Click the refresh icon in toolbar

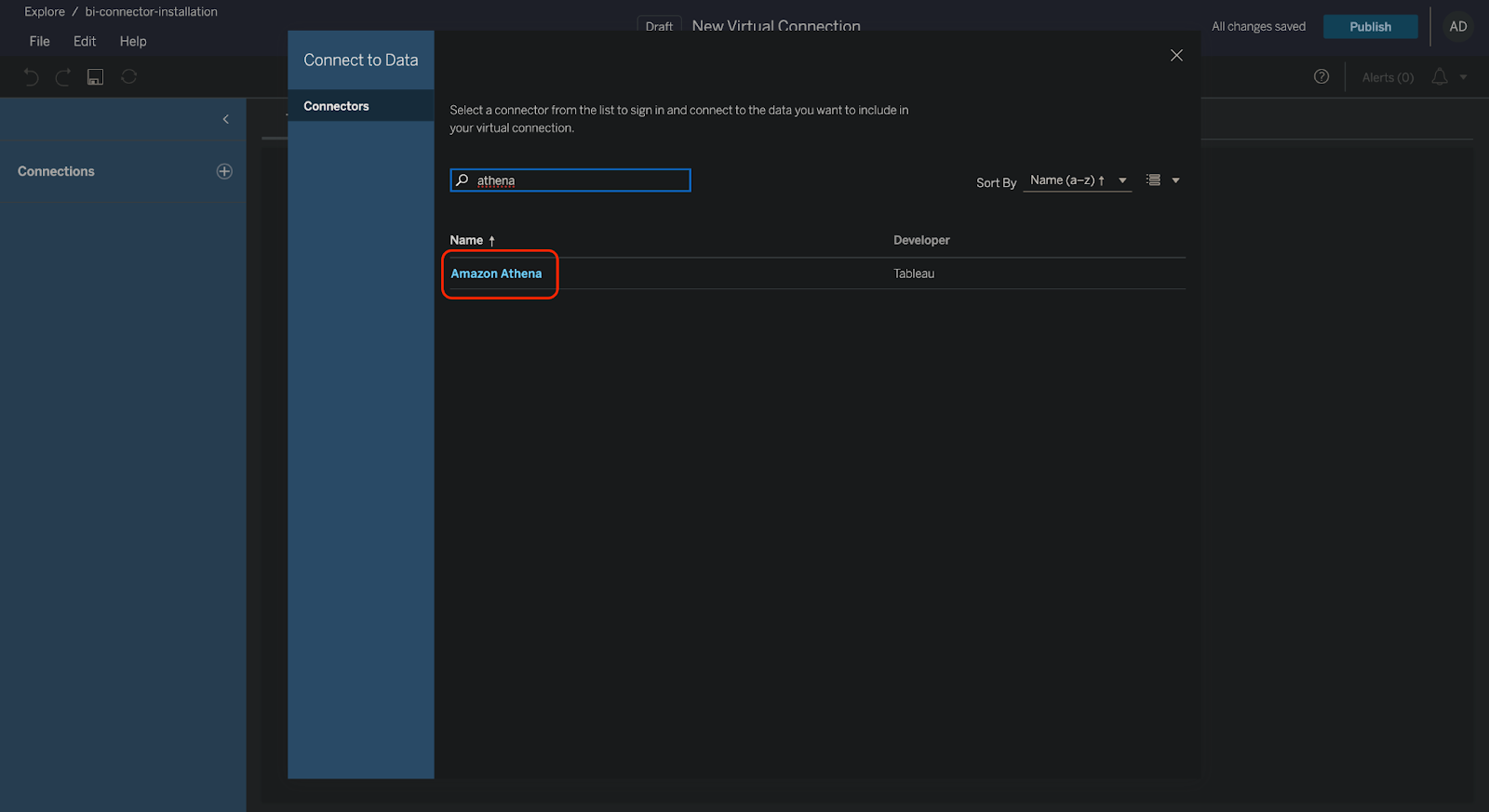click(x=129, y=76)
